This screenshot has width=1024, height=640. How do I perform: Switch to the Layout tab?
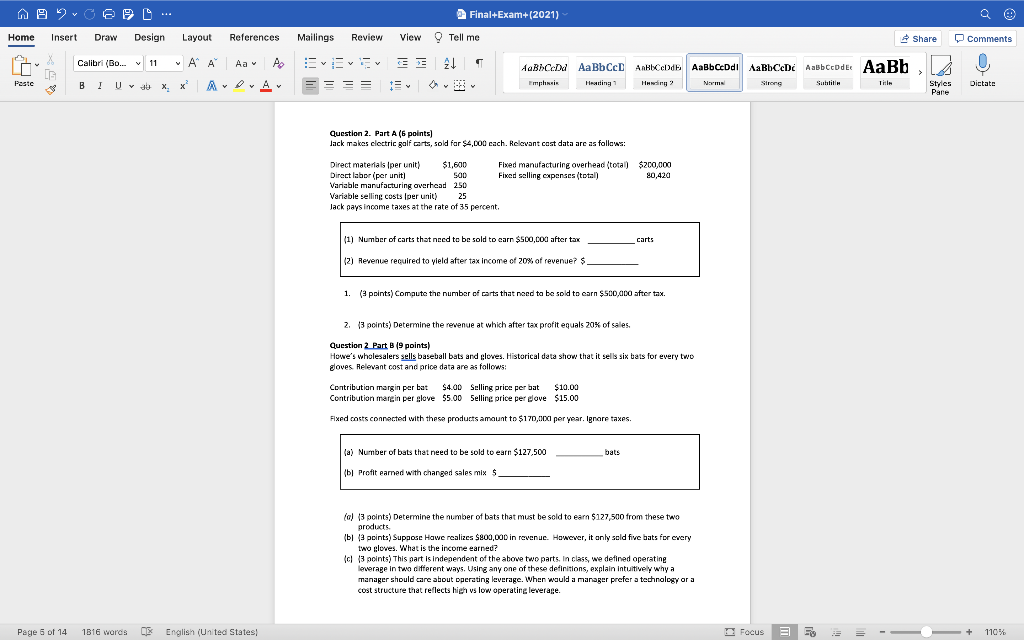click(x=197, y=37)
